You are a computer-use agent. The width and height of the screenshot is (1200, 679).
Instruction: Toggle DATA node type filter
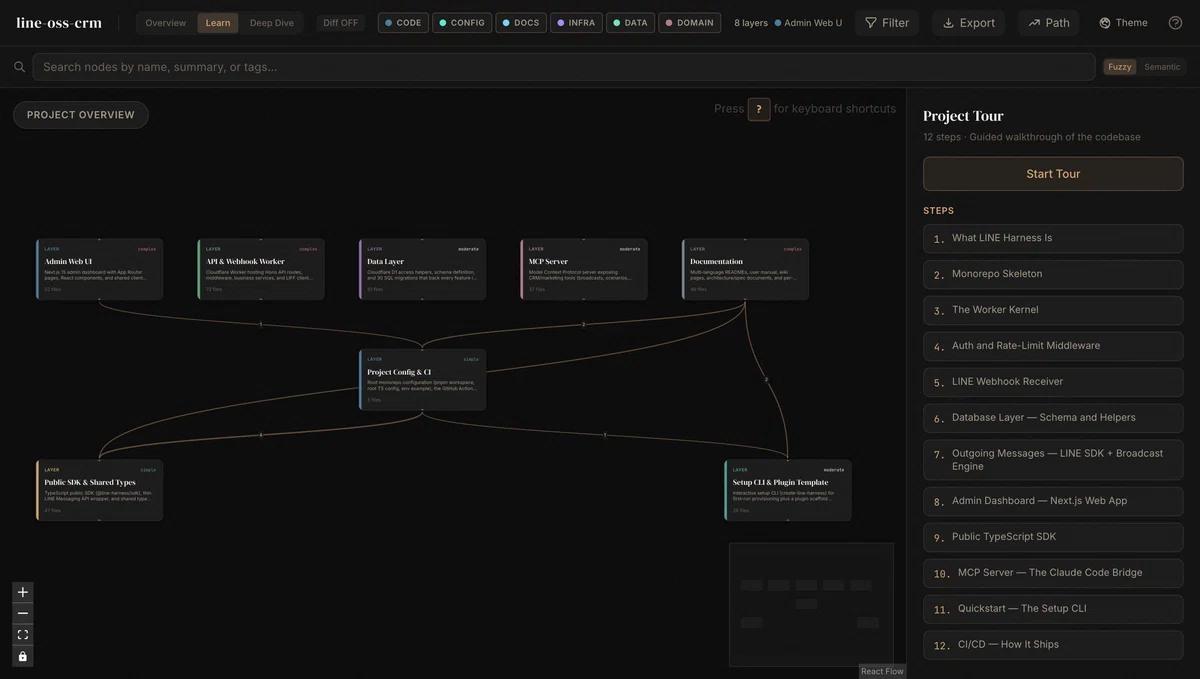(630, 23)
